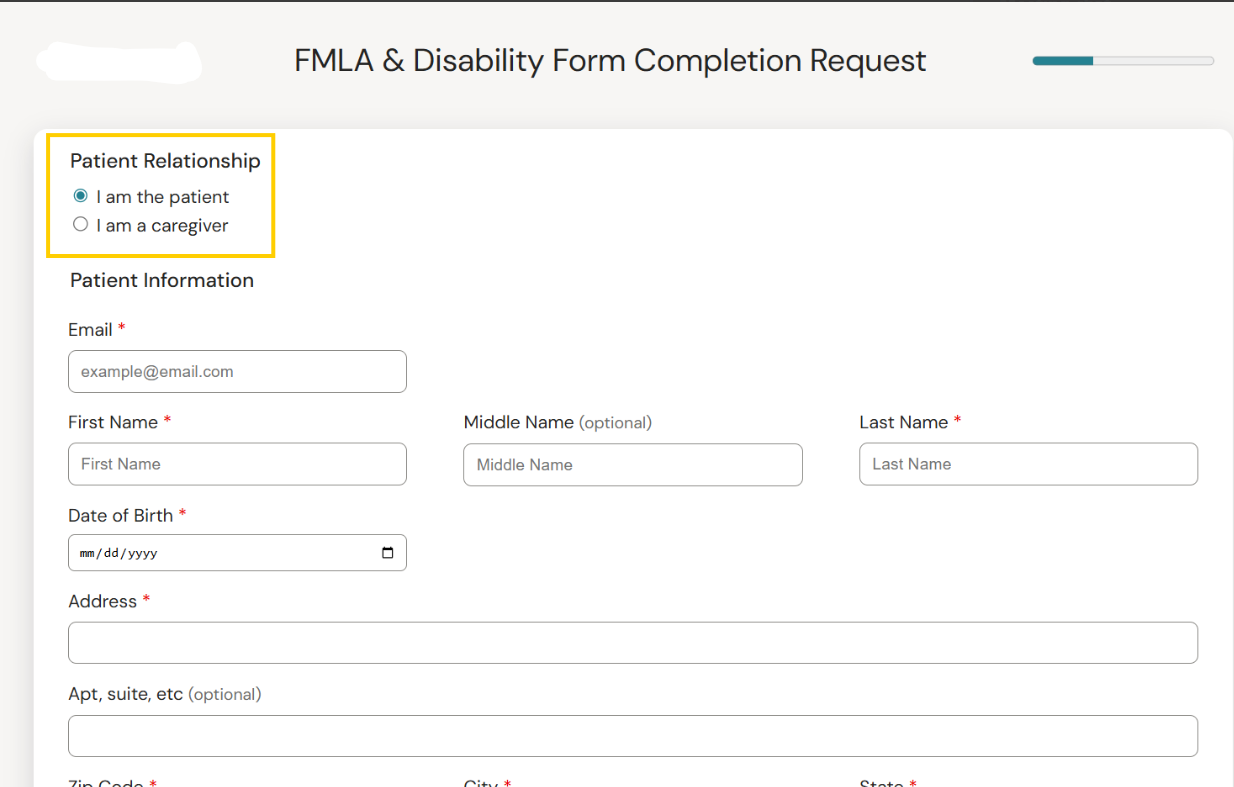1234x787 pixels.
Task: Click into the Middle Name field
Action: click(632, 465)
